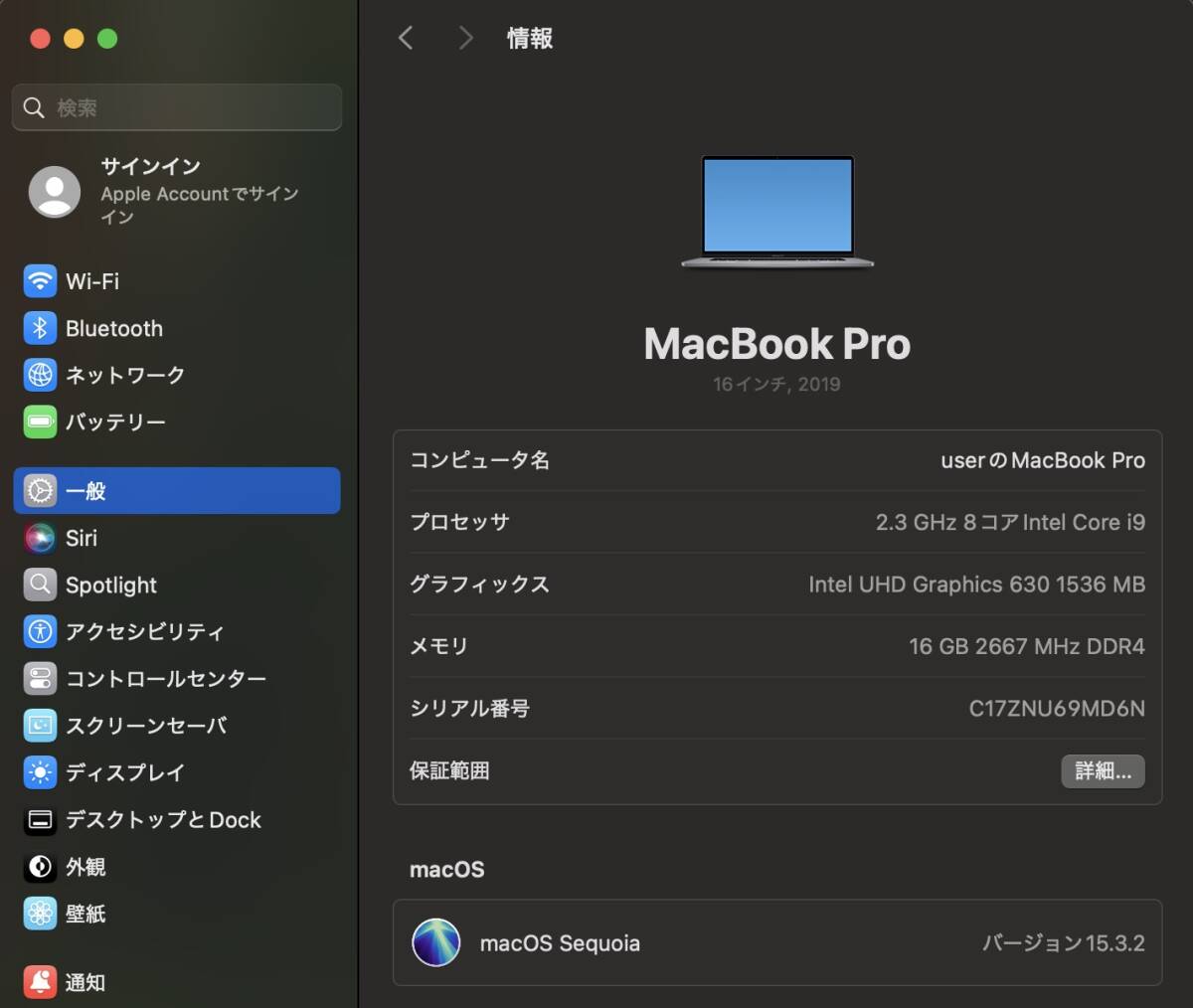
Task: Click the Spotlight magnifier icon
Action: (x=40, y=585)
